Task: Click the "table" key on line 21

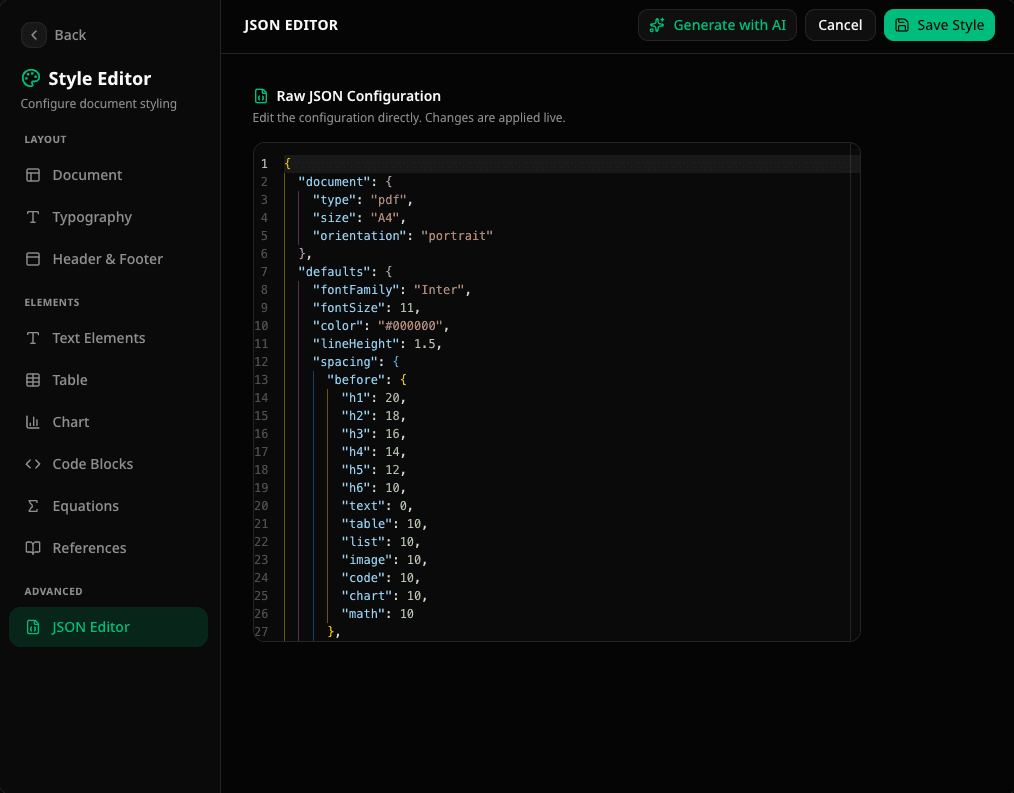Action: pos(367,524)
